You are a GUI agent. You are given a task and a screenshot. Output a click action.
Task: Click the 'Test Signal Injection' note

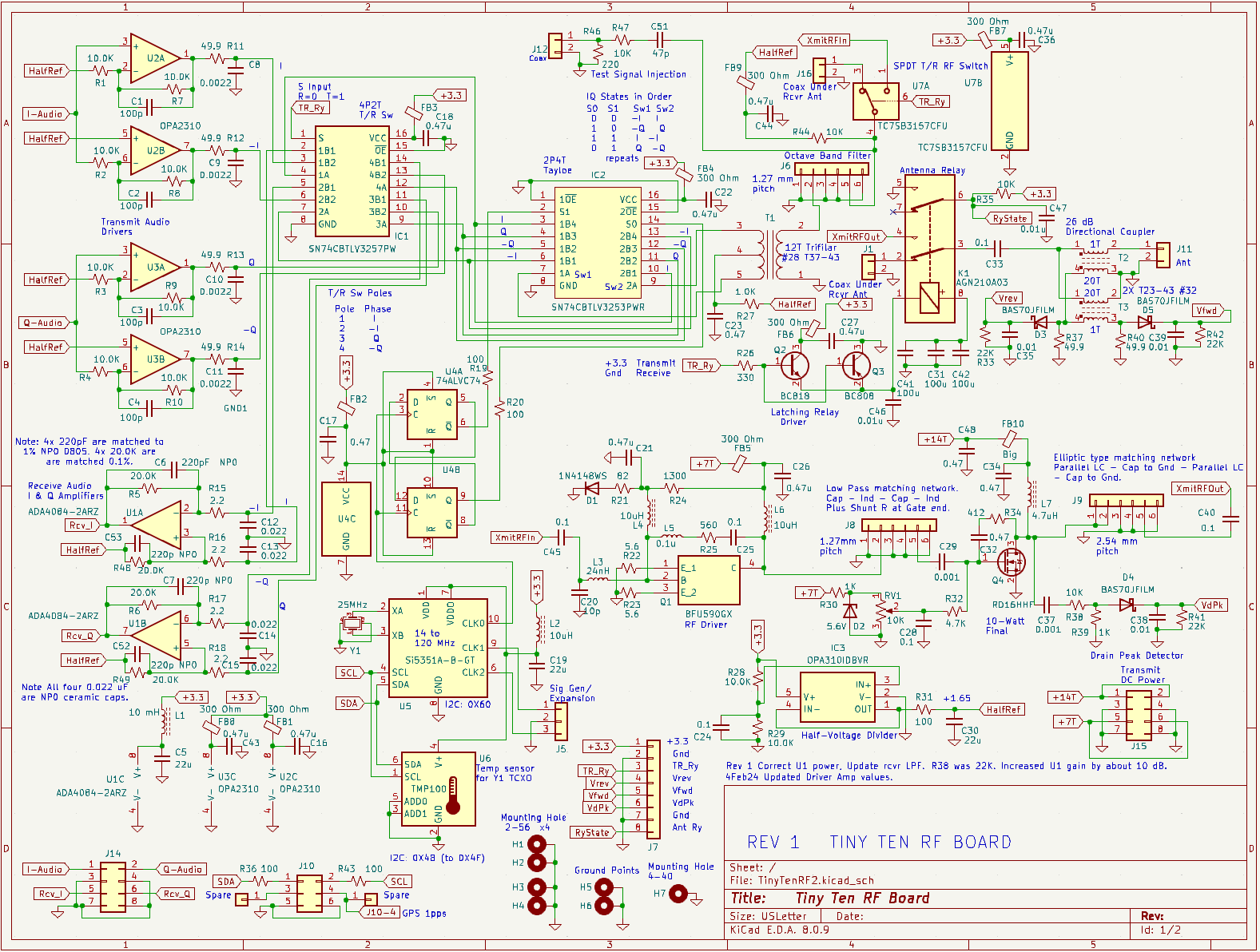pos(638,74)
